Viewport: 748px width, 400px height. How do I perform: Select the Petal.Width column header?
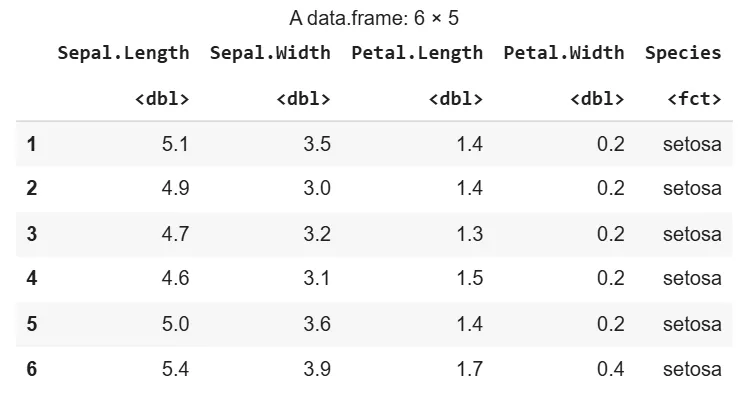pyautogui.click(x=564, y=53)
